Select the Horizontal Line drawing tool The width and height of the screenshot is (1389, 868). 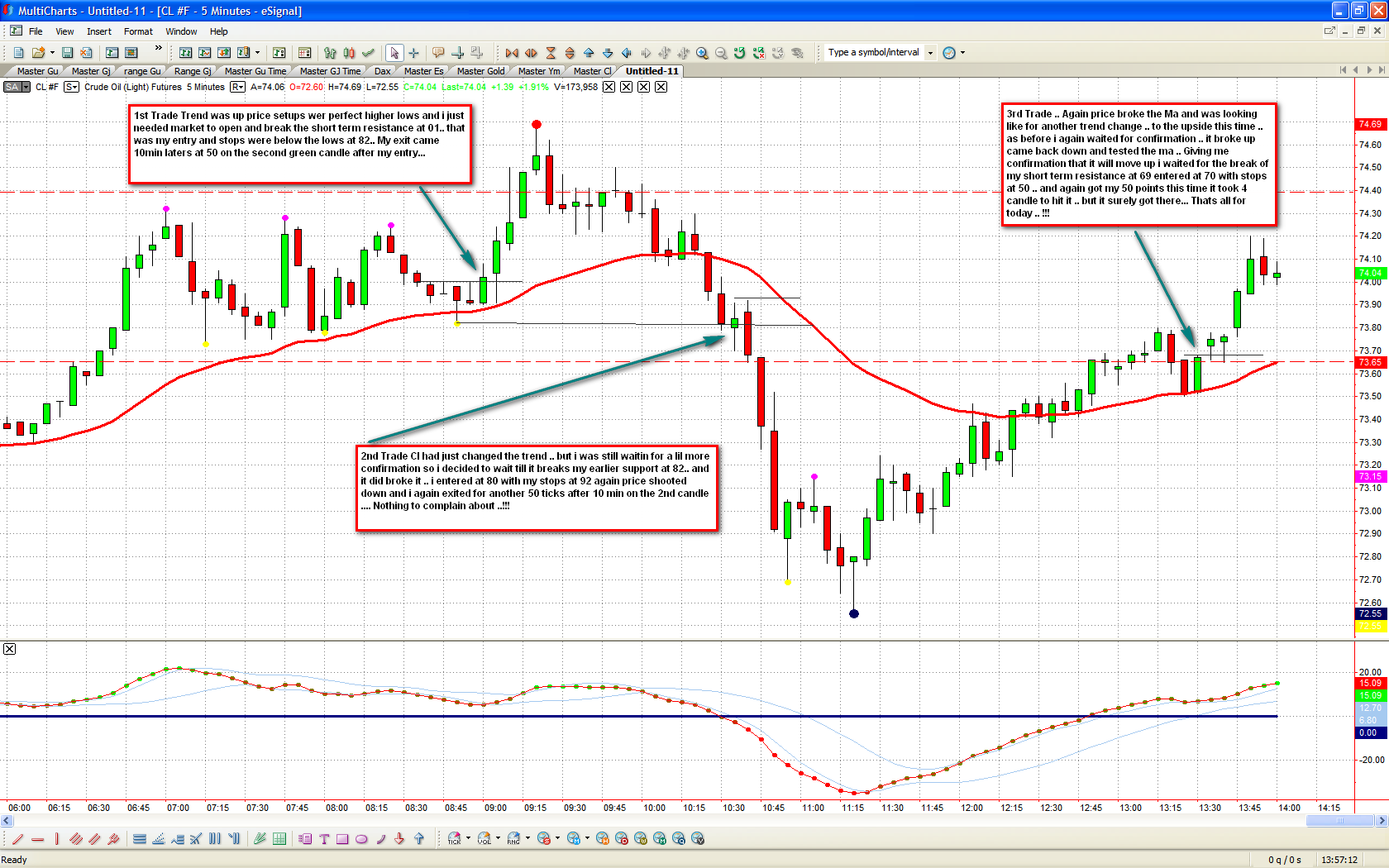37,839
